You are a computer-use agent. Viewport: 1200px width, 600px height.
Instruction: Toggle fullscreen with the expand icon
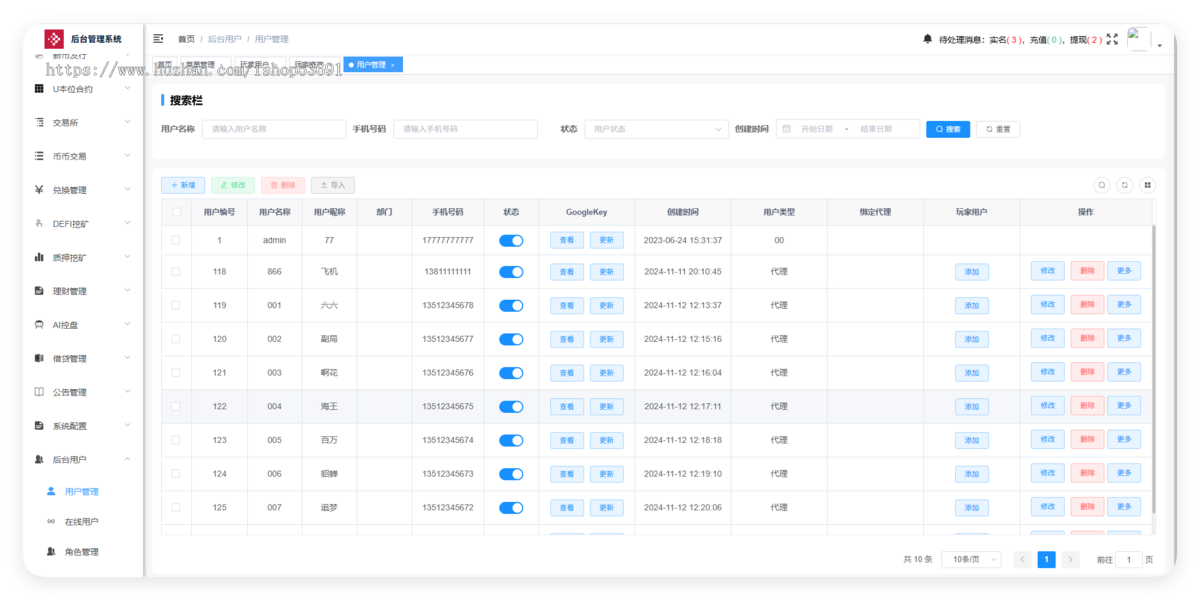pyautogui.click(x=1112, y=39)
